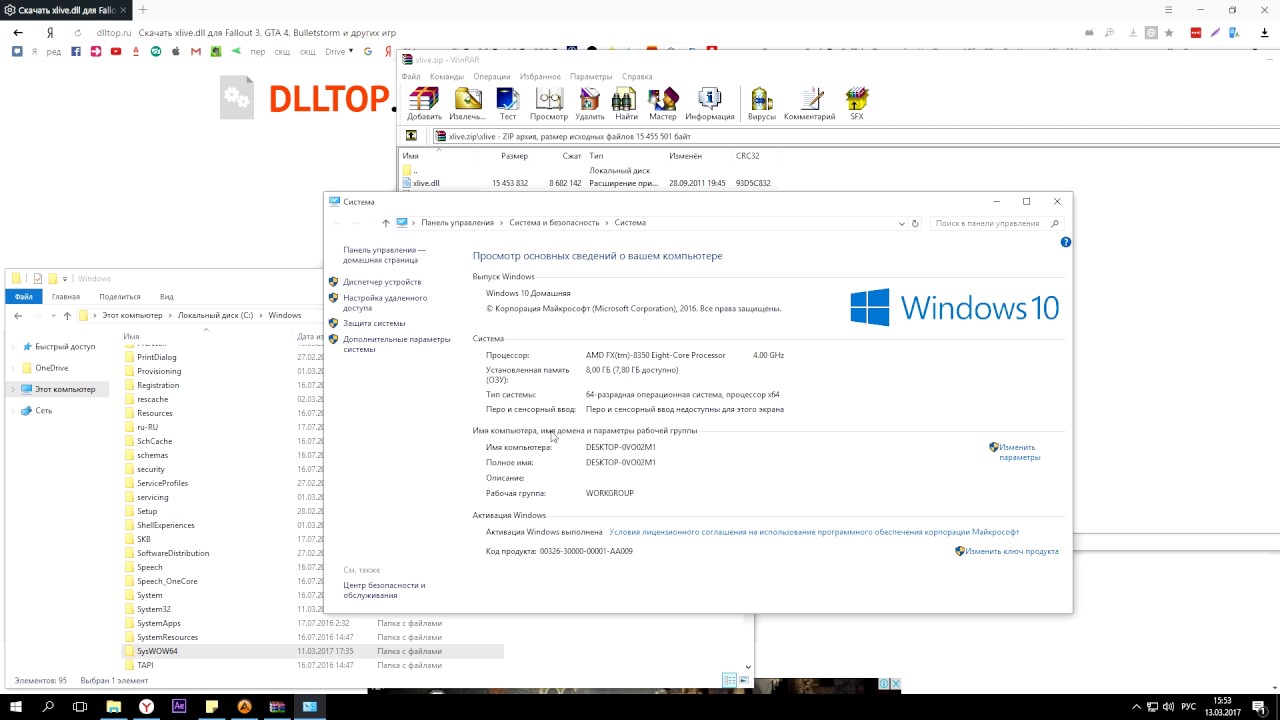Open Защита системы link
This screenshot has height=720, width=1280.
[x=374, y=323]
